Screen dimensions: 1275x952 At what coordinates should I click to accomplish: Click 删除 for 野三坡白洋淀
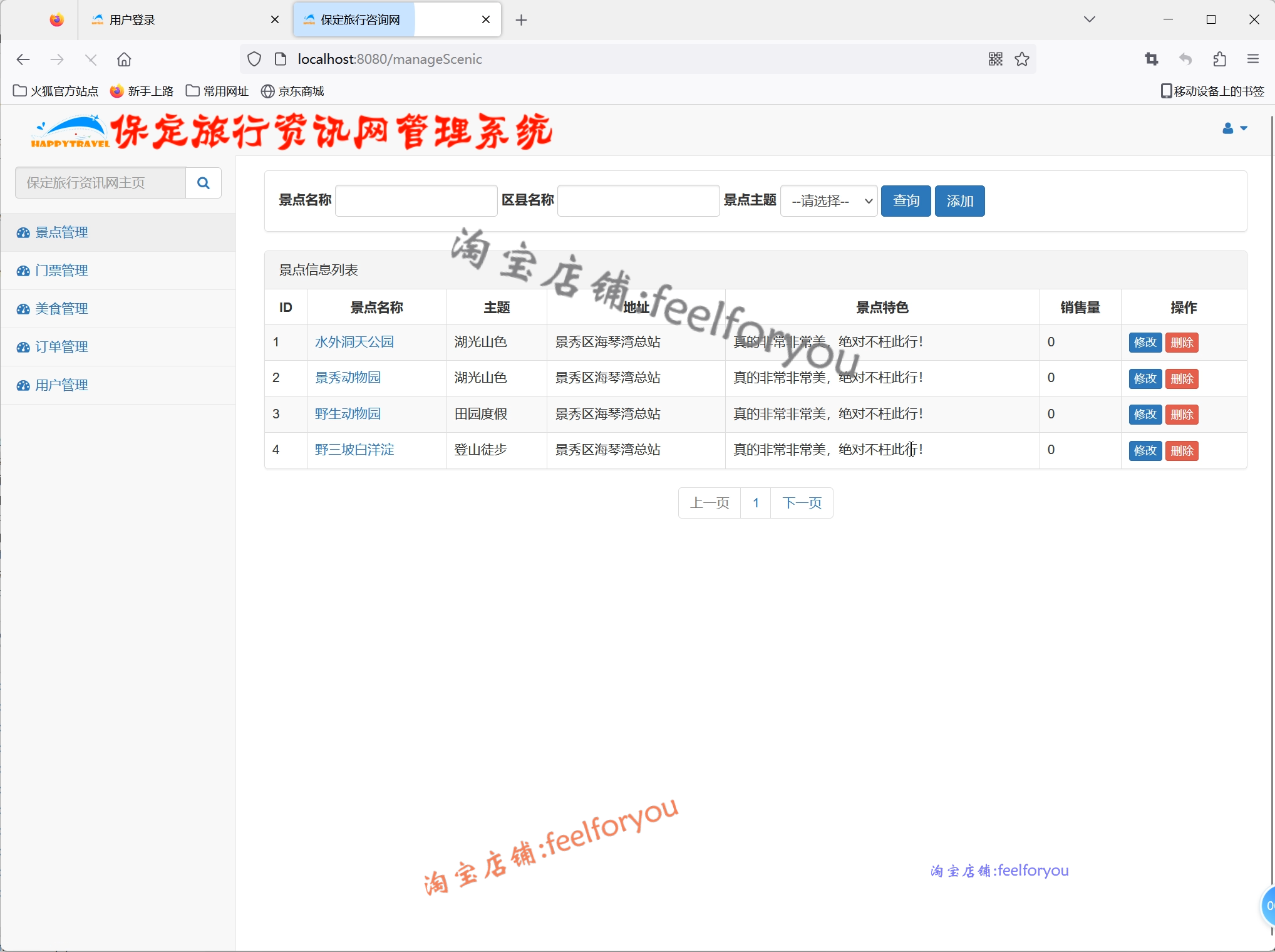1182,450
